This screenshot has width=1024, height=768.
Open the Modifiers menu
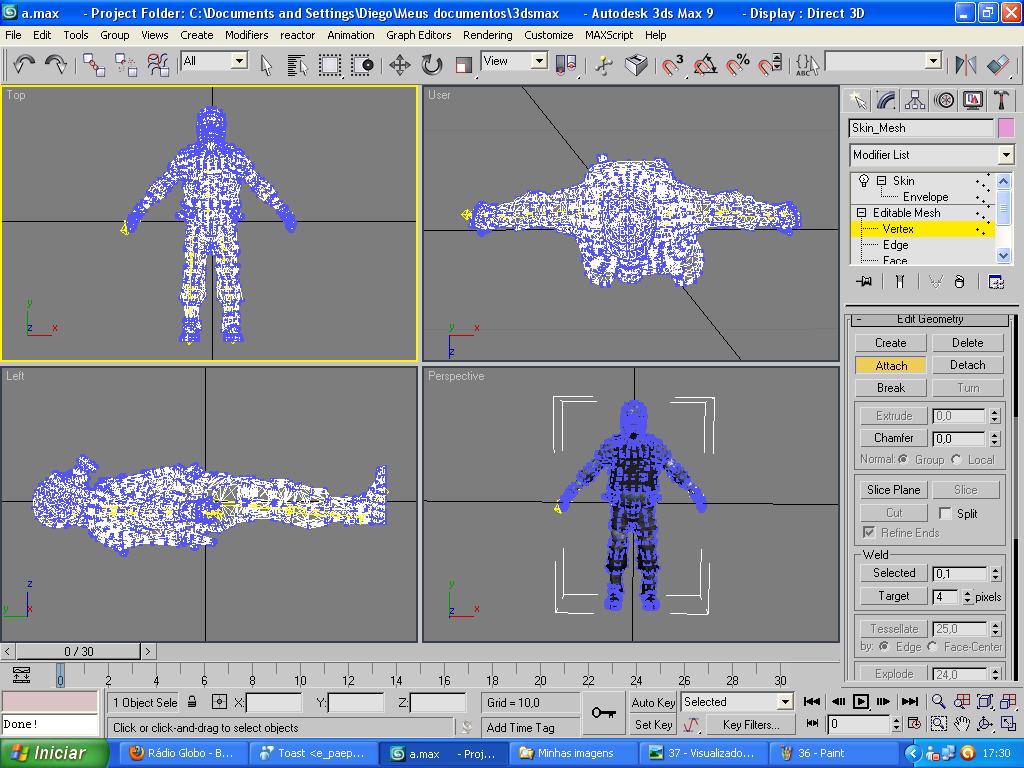pos(246,35)
